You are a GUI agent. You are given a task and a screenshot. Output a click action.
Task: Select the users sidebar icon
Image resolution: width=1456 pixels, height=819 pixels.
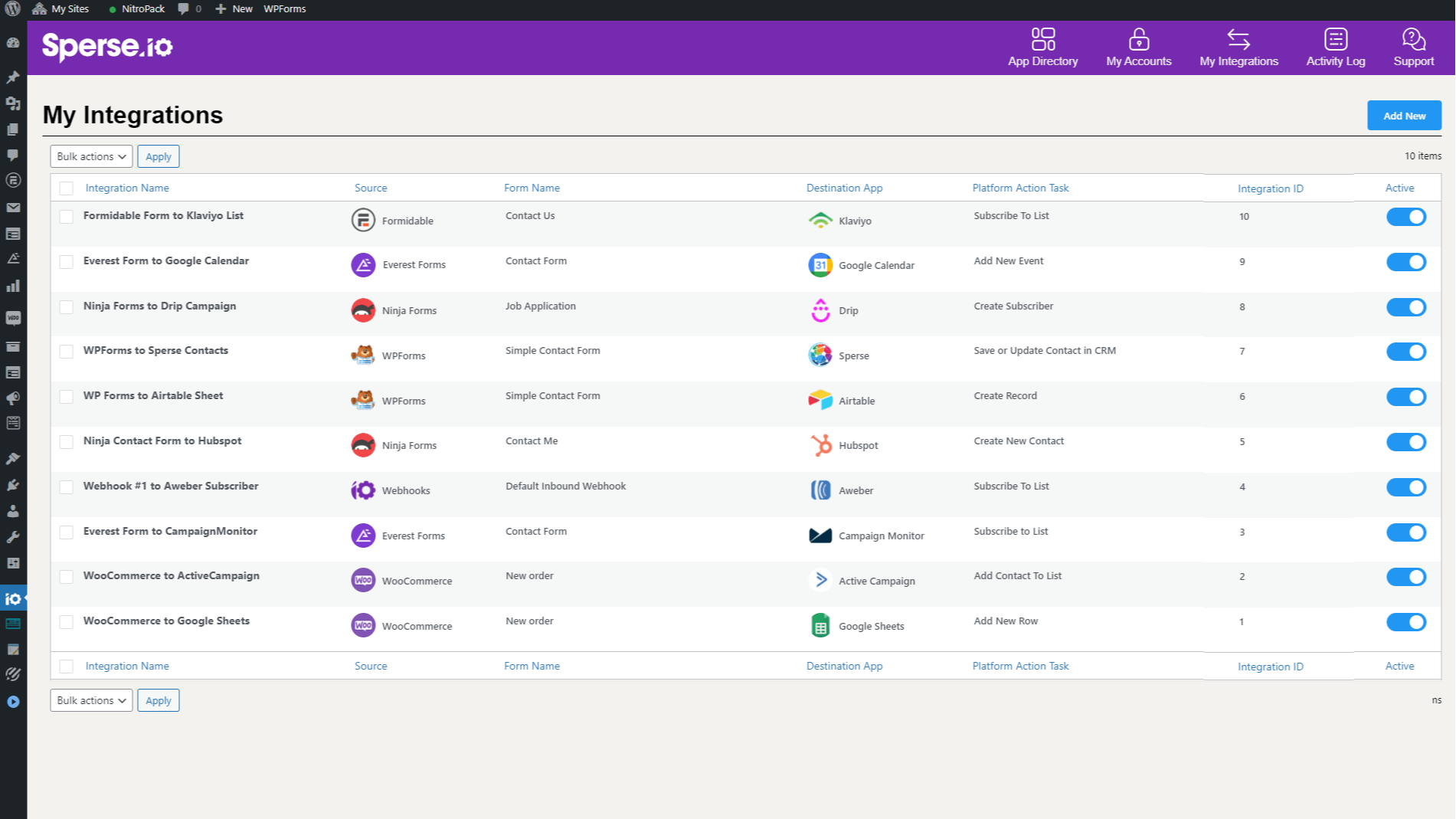click(13, 510)
